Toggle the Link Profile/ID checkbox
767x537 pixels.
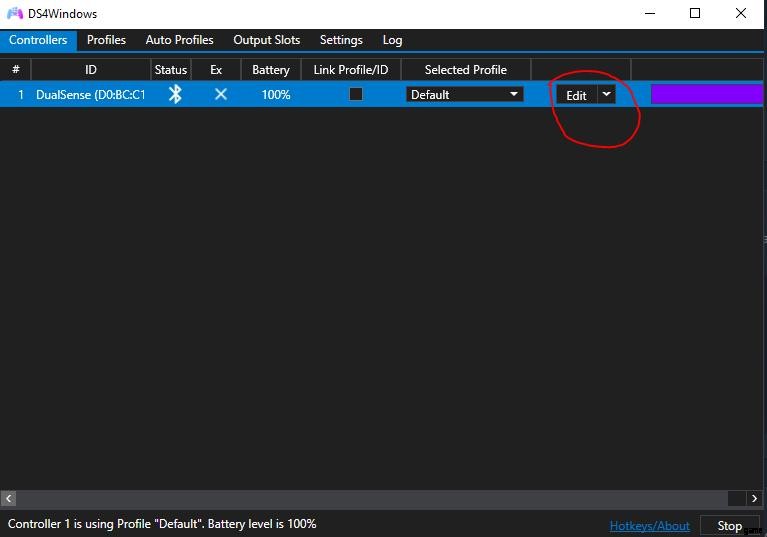(x=355, y=94)
